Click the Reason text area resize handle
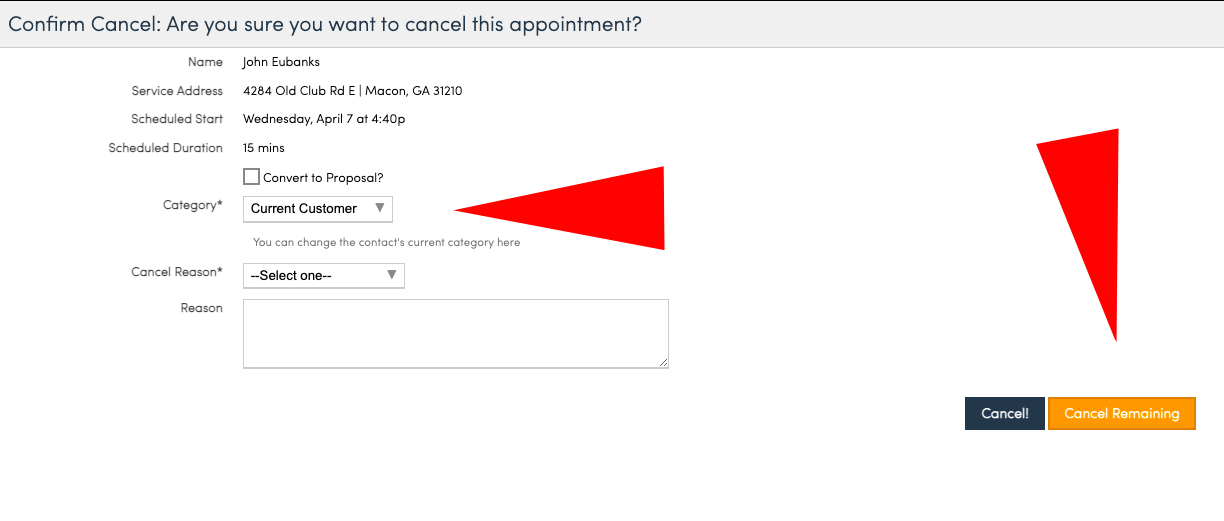This screenshot has height=521, width=1224. 663,362
